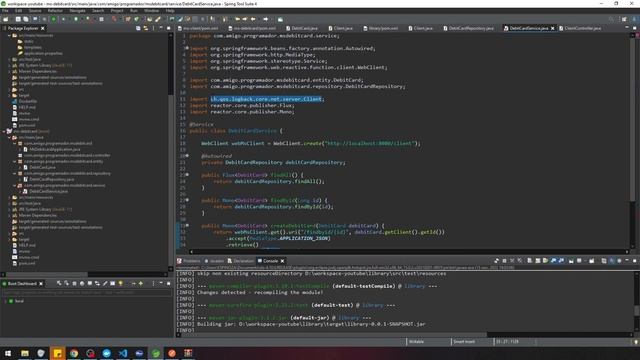Switch to ms-client/pom.xml editor tab
Screen dimensions: 640x360
198,28
